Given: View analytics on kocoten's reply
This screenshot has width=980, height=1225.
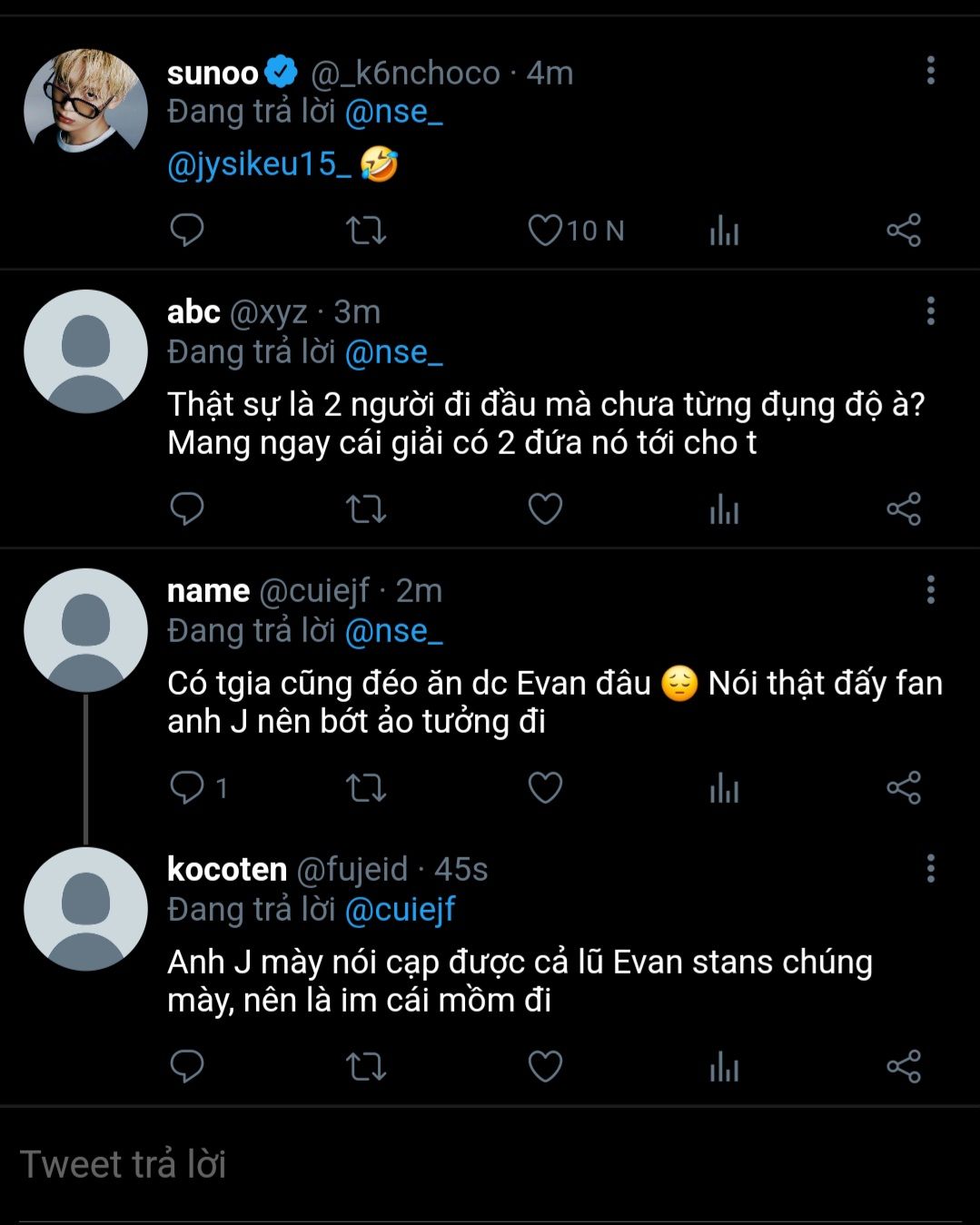Looking at the screenshot, I should pyautogui.click(x=724, y=1066).
